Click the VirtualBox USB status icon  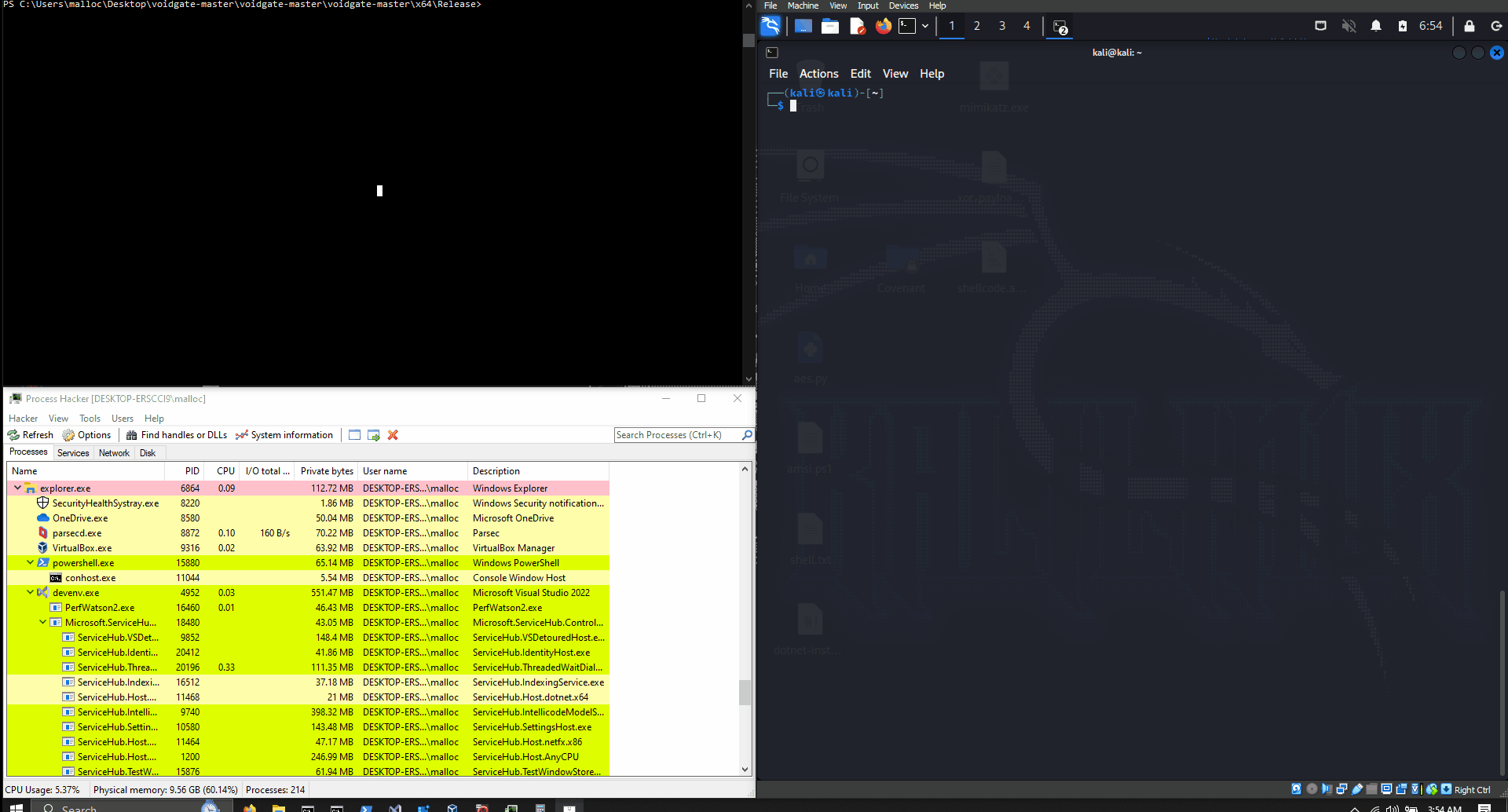coord(1357,789)
